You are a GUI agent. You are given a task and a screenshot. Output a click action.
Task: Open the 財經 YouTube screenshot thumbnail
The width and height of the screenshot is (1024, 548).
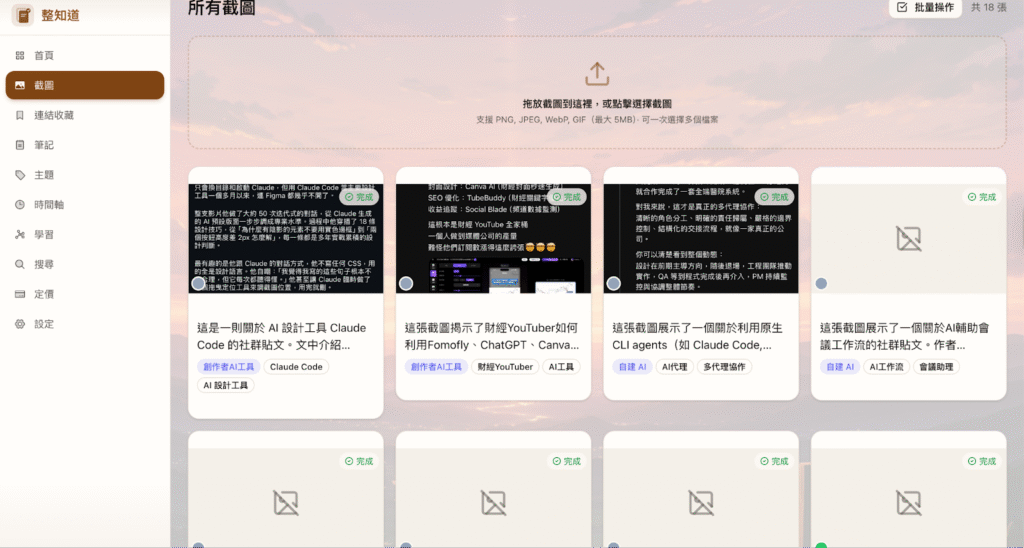coord(493,238)
